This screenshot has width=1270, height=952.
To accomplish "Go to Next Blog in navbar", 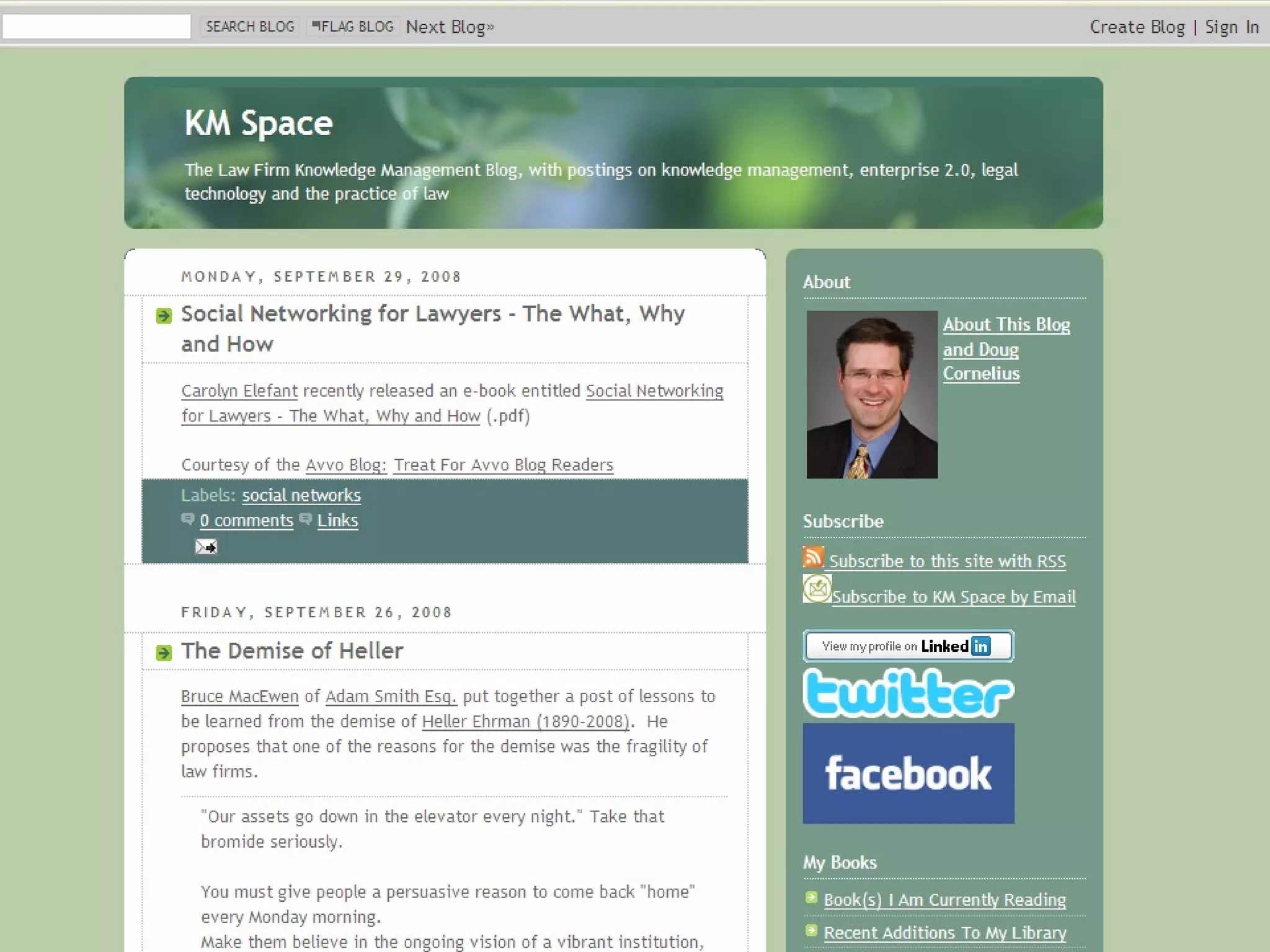I will click(450, 27).
